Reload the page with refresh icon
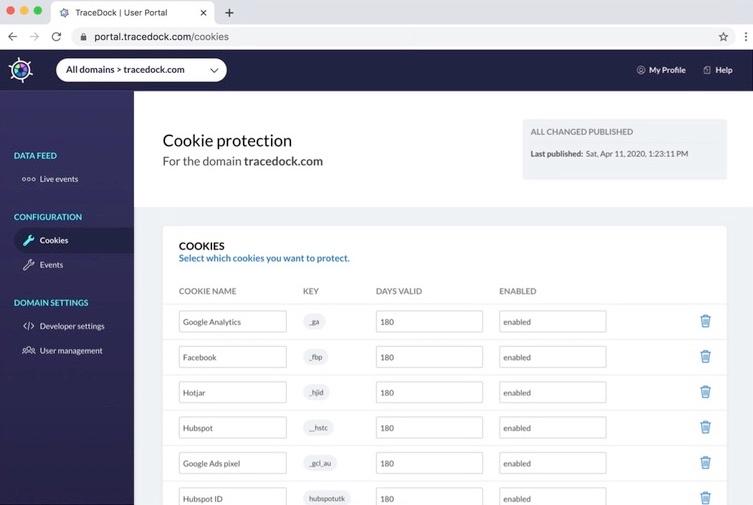 (56, 36)
